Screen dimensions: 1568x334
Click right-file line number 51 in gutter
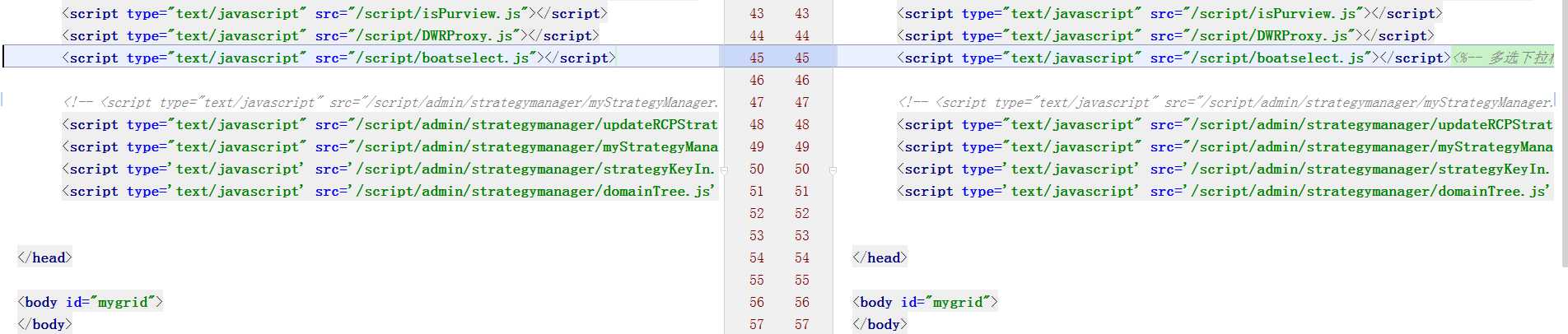[x=802, y=191]
